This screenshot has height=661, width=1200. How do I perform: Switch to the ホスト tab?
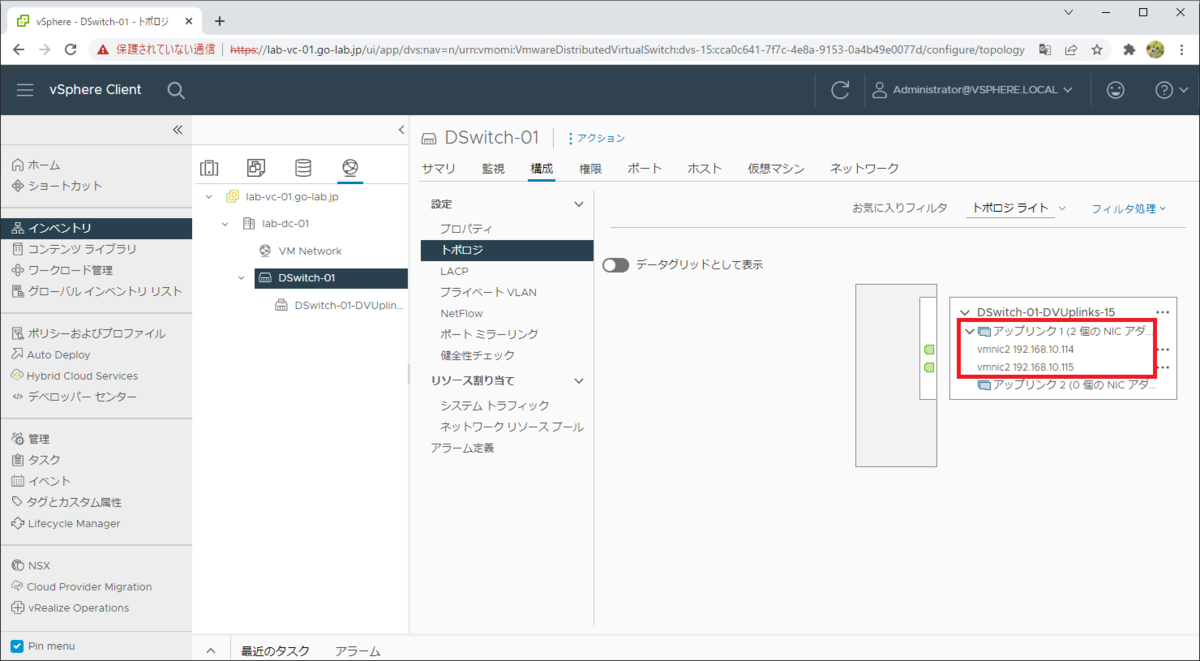[704, 169]
